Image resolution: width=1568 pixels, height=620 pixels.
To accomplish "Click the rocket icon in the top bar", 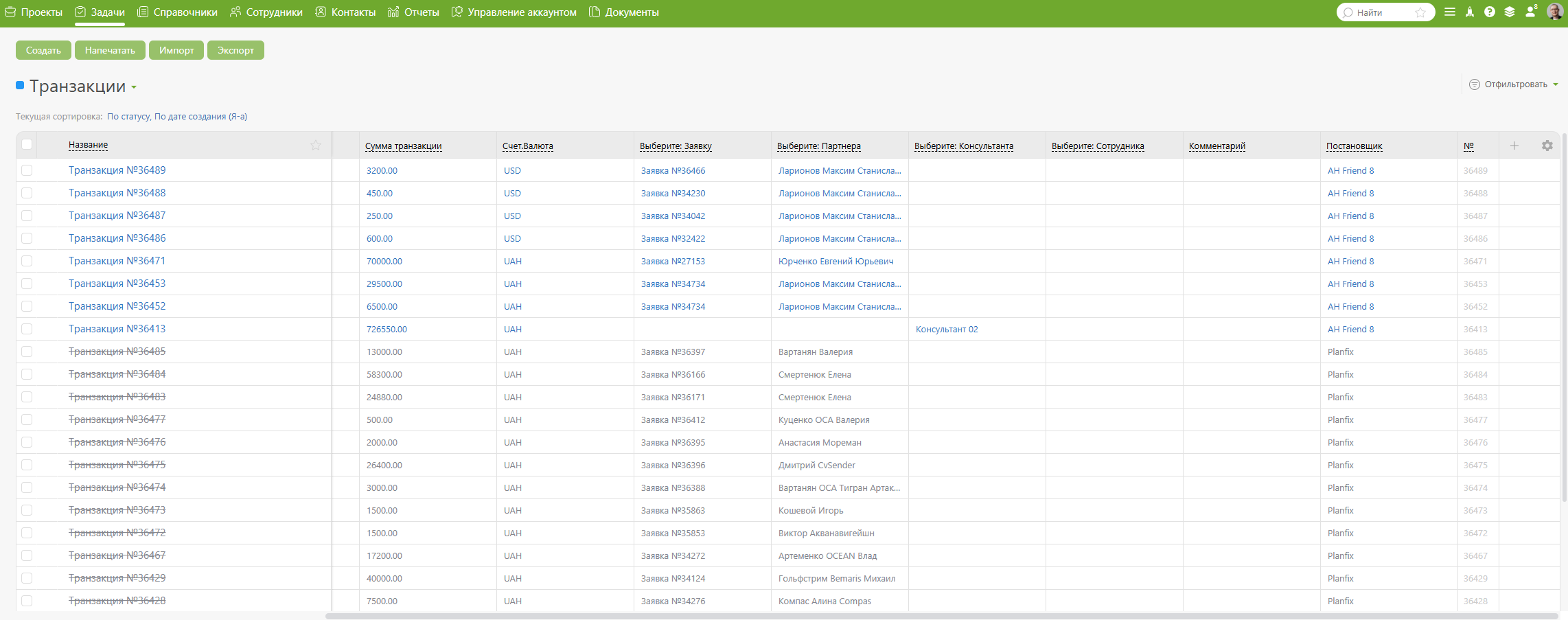I will coord(1470,12).
